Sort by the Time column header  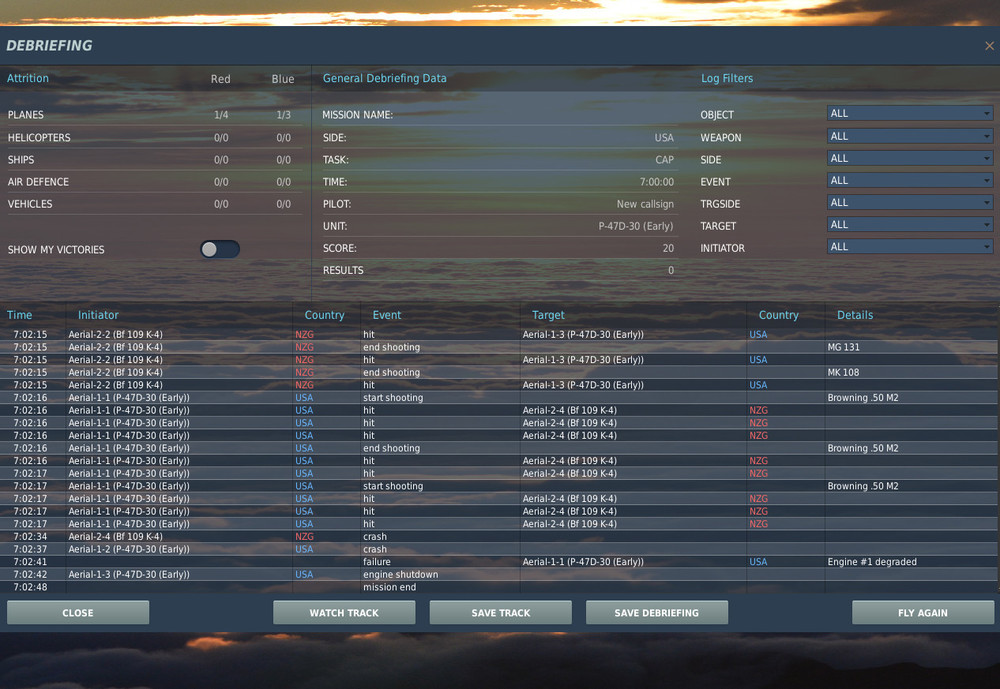pyautogui.click(x=19, y=315)
